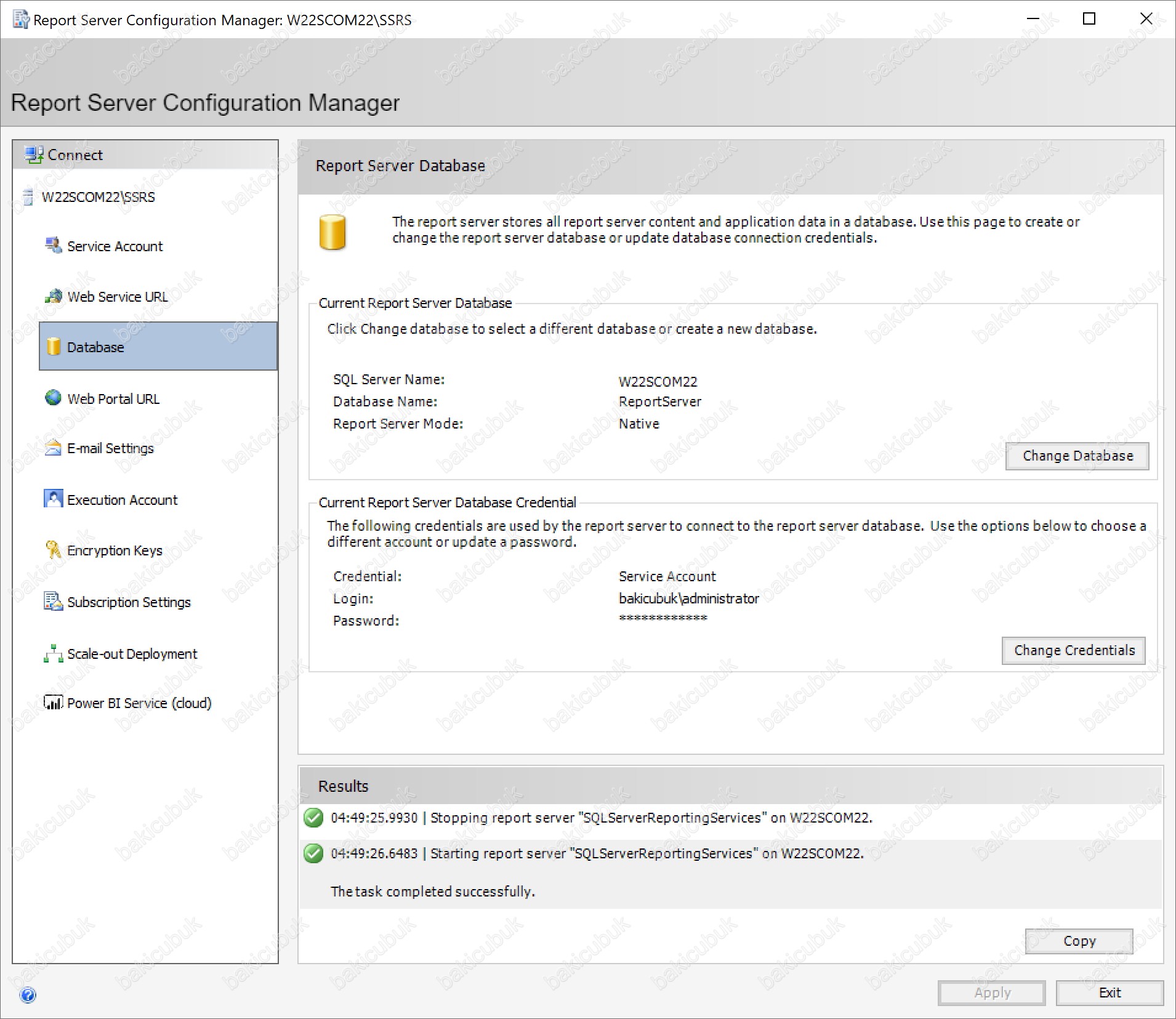Click green checkmark beside Starting report server
The image size is (1176, 1019).
pos(314,853)
